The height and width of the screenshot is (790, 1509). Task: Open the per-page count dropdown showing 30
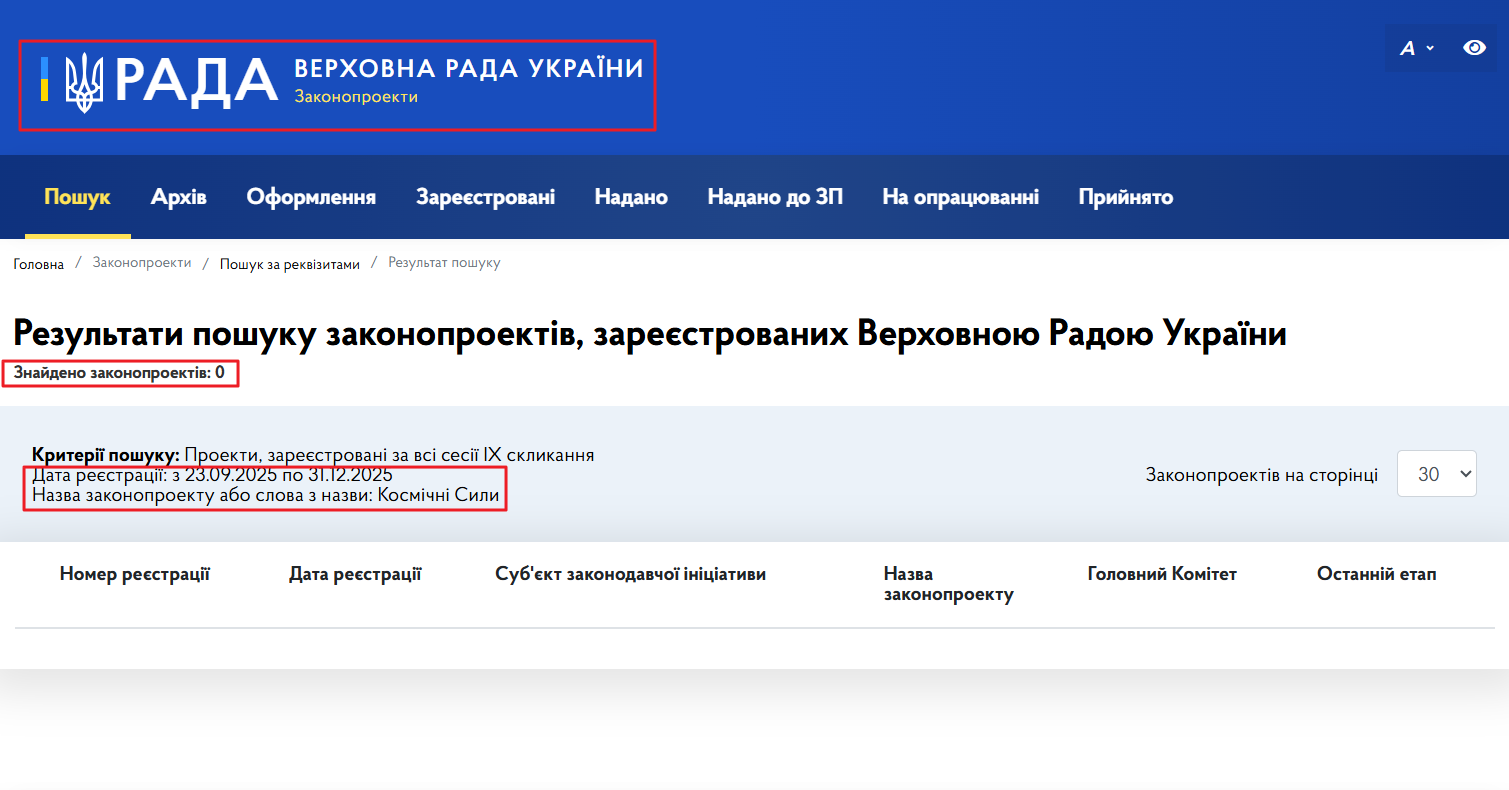point(1437,474)
